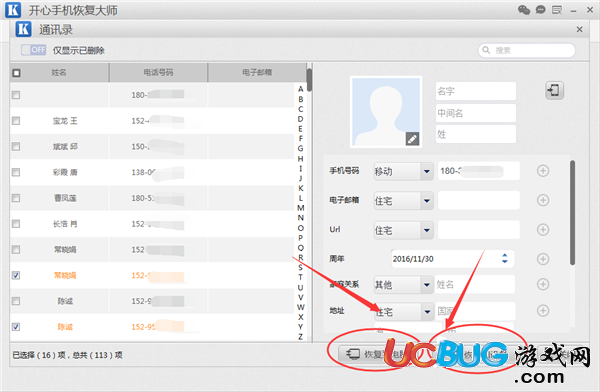Select the orange 常晓娟 contact name

click(x=65, y=275)
